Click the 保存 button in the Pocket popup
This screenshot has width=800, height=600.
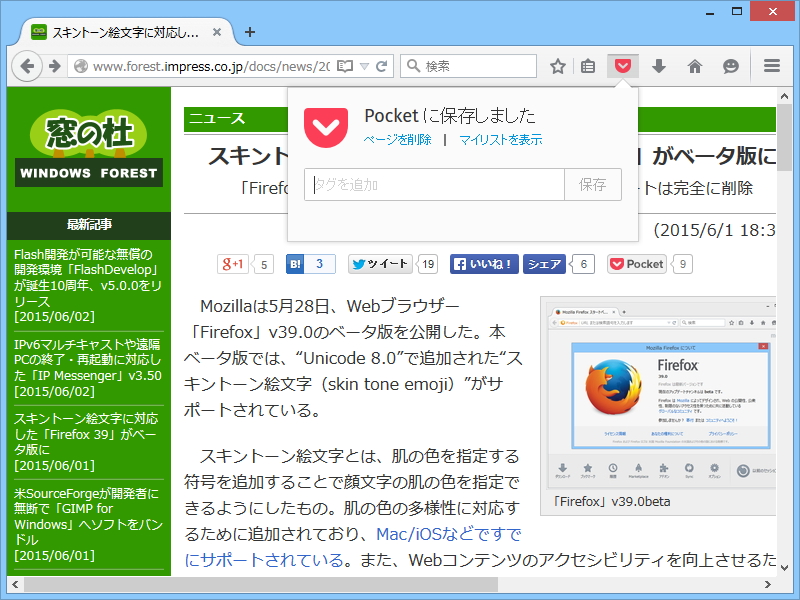[596, 184]
